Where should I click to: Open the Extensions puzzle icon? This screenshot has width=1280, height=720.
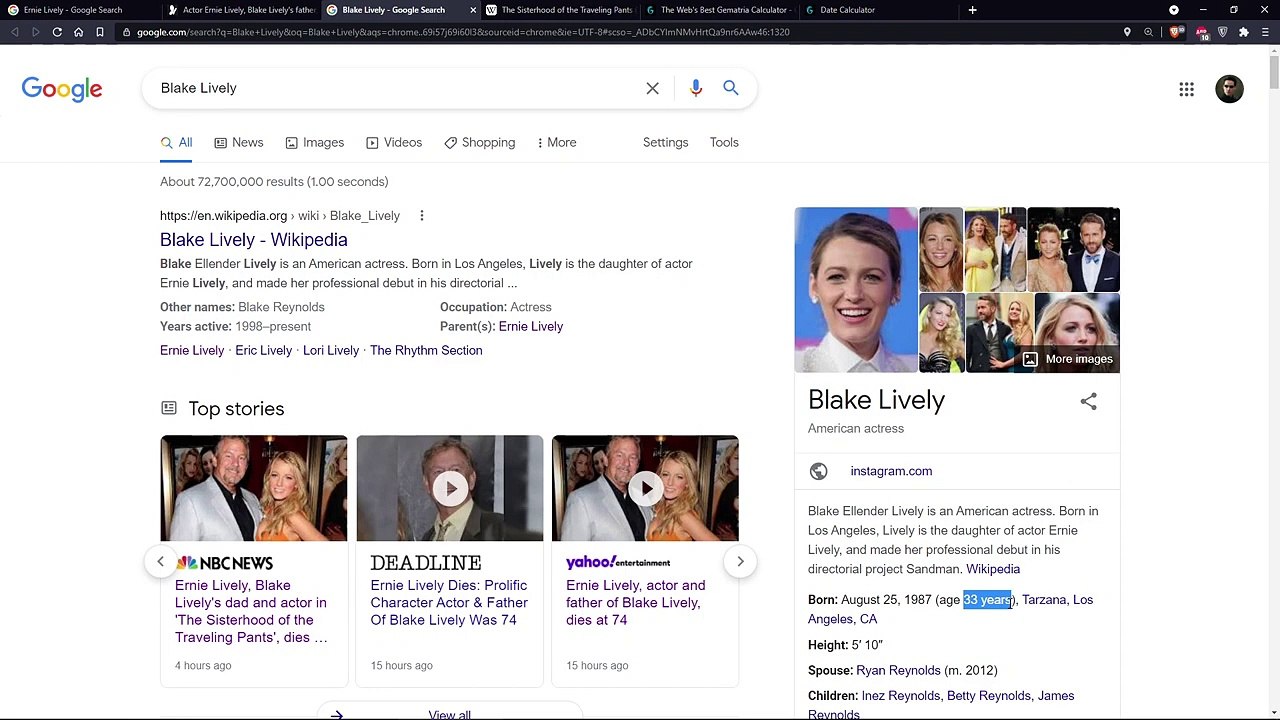point(1244,32)
